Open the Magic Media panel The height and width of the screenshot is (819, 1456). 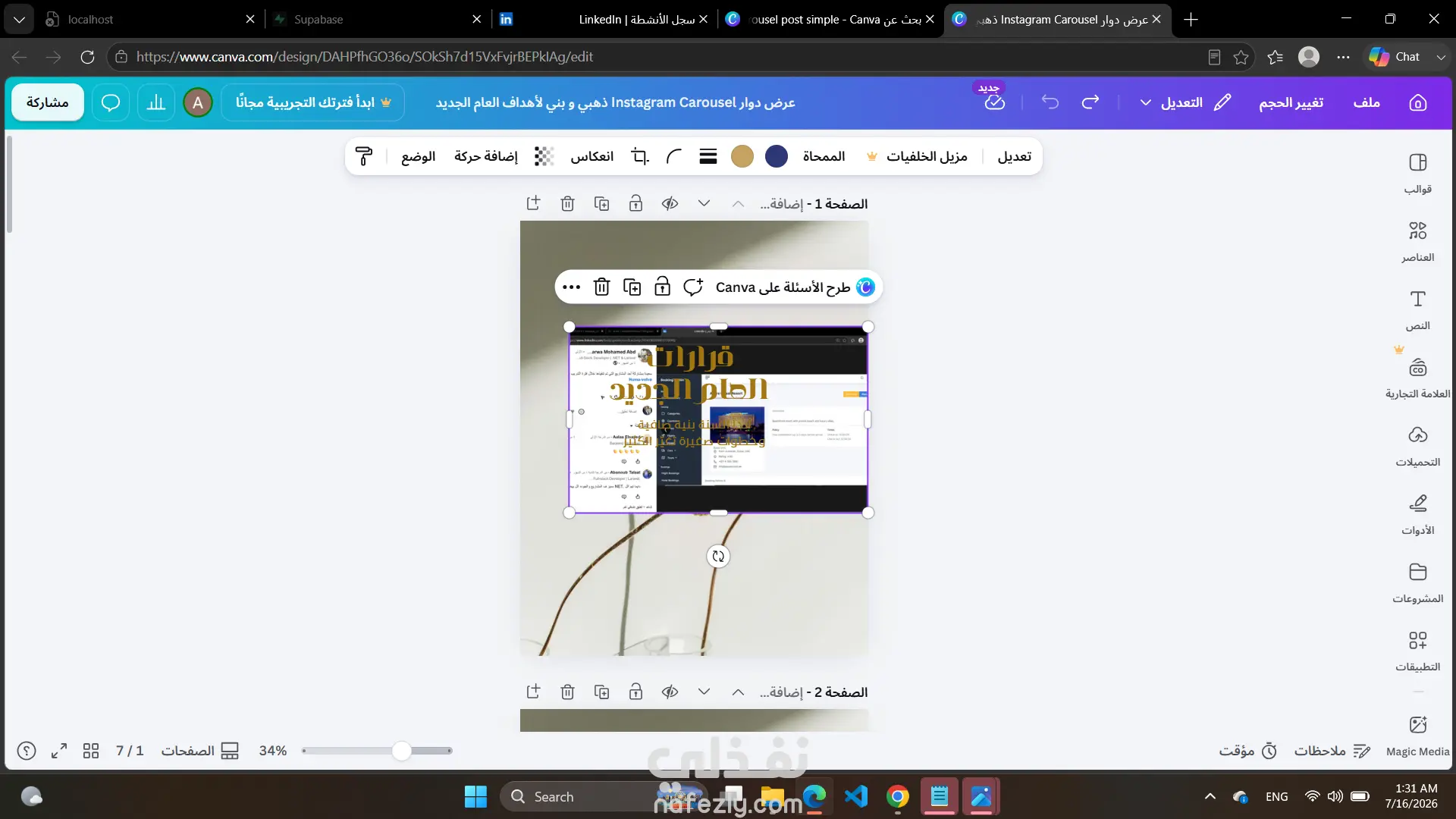tap(1417, 736)
